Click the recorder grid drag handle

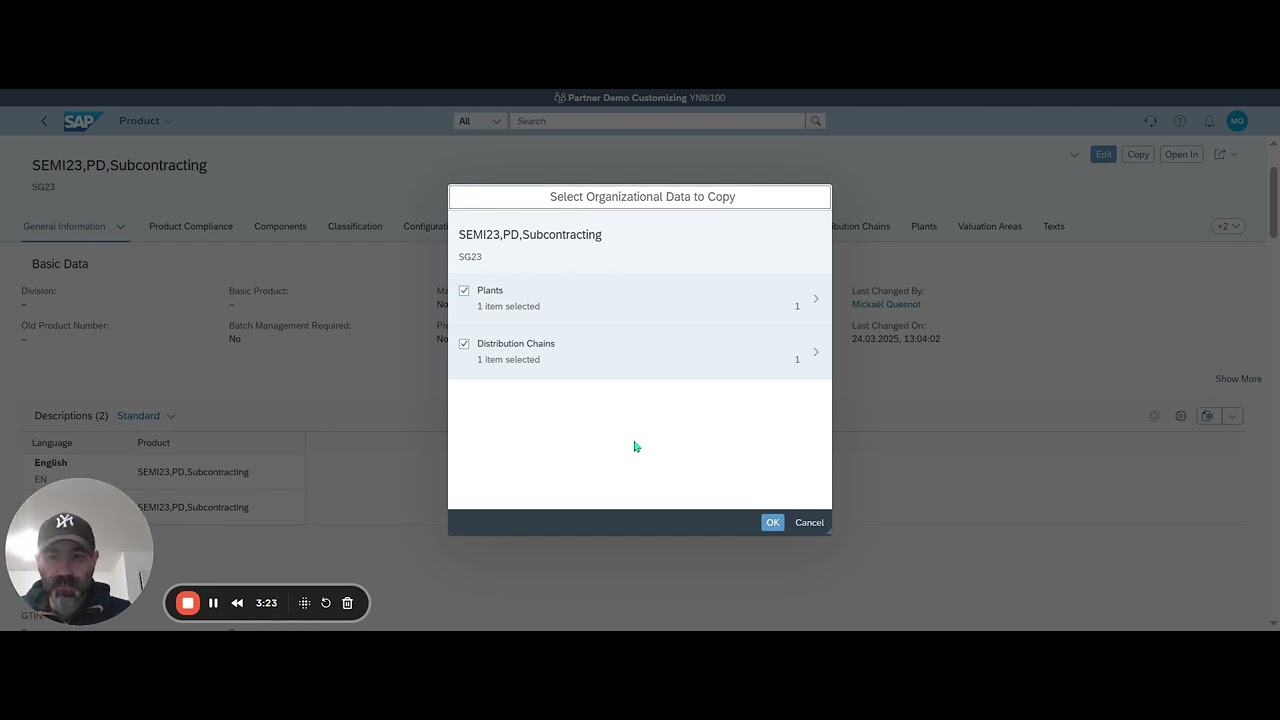tap(304, 603)
